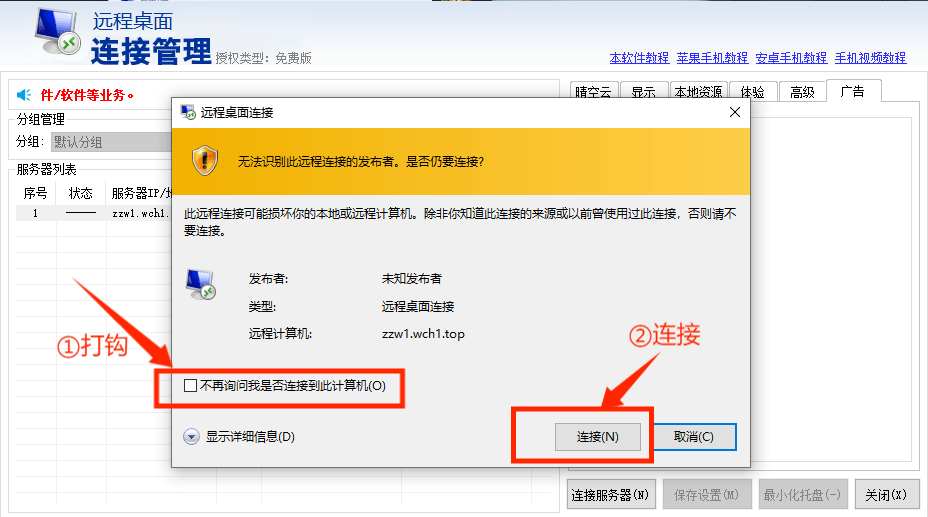
Task: Select server row 1 in the list
Action: tap(90, 213)
